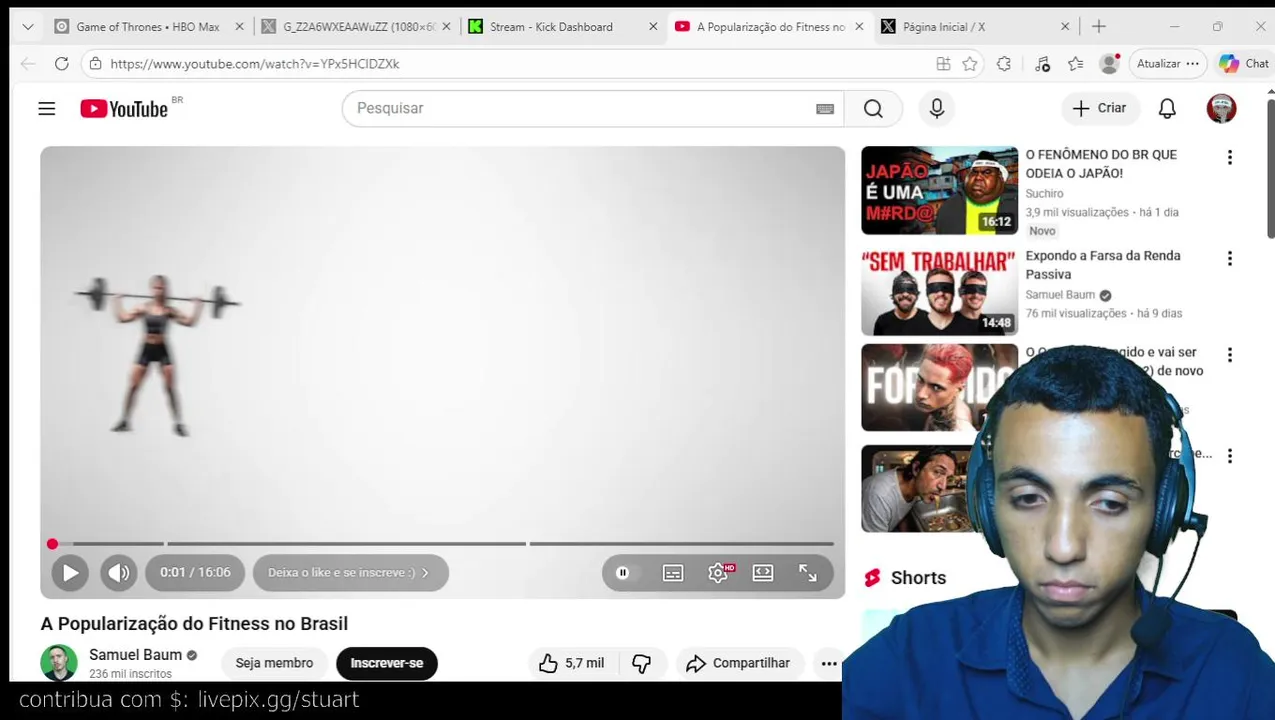This screenshot has height=720, width=1275.
Task: Open player settings gear
Action: click(x=718, y=573)
